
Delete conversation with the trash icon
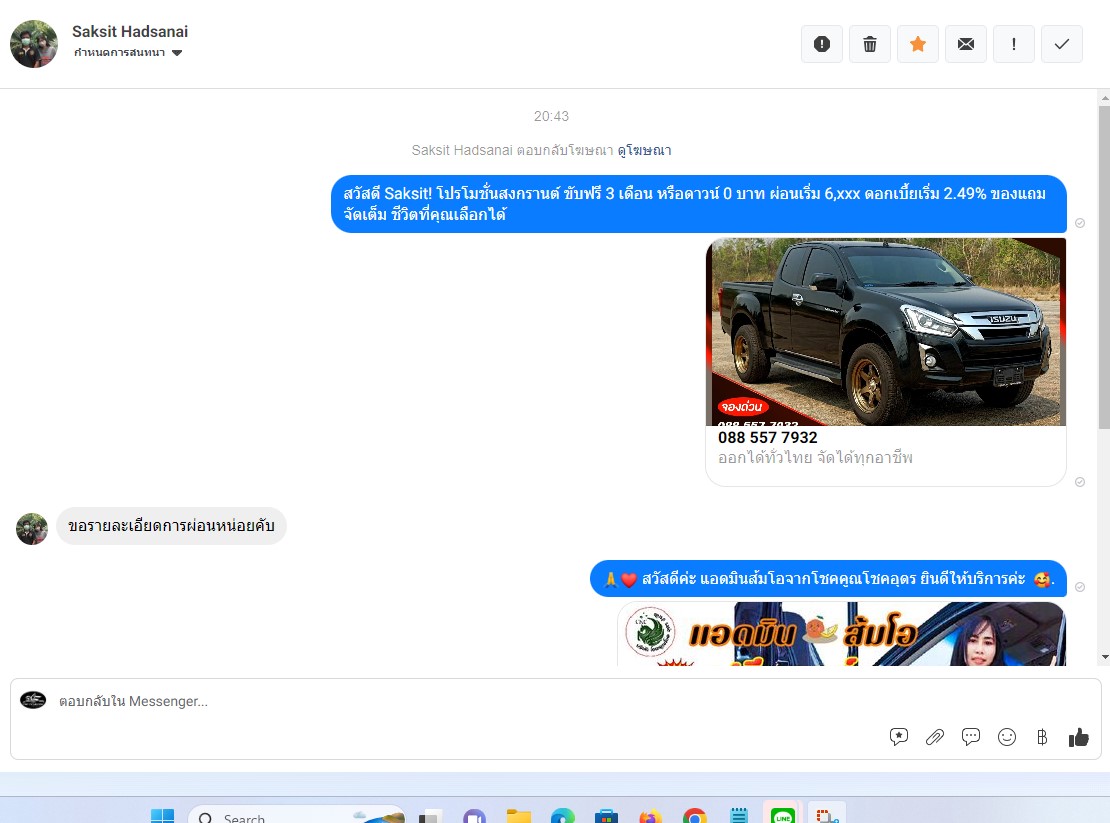click(869, 44)
